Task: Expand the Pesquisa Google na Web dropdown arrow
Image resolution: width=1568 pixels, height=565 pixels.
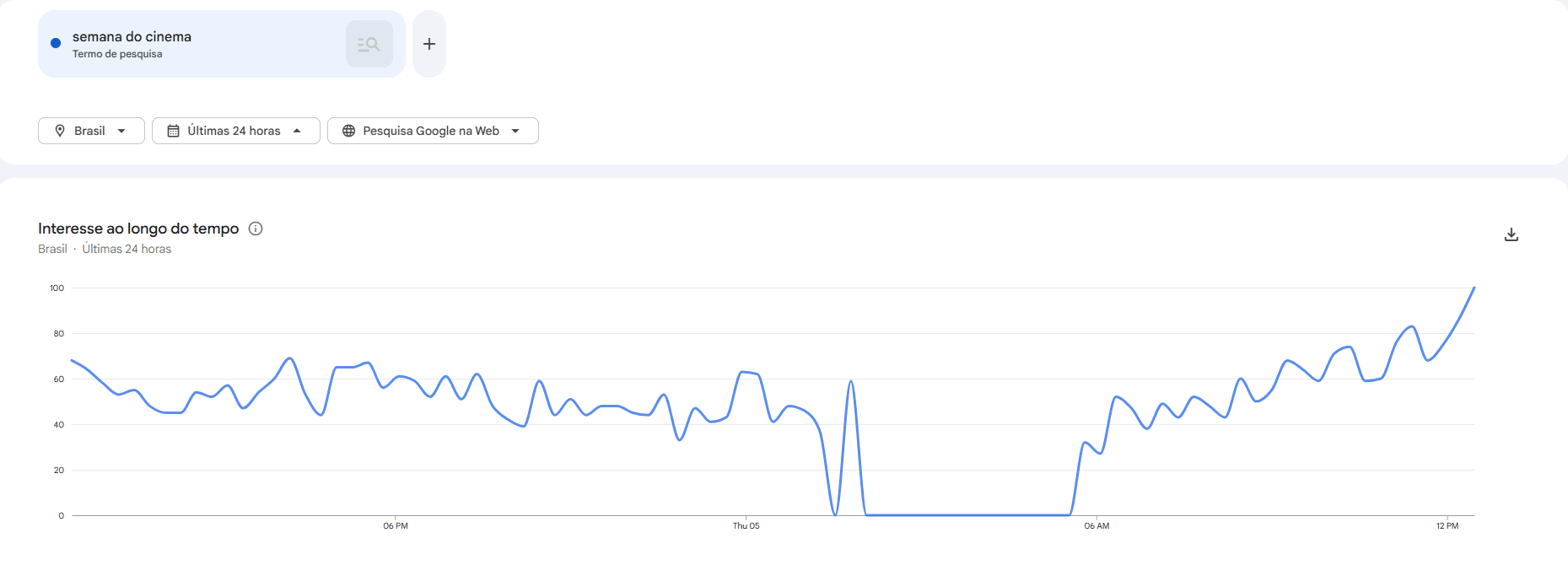Action: tap(515, 131)
